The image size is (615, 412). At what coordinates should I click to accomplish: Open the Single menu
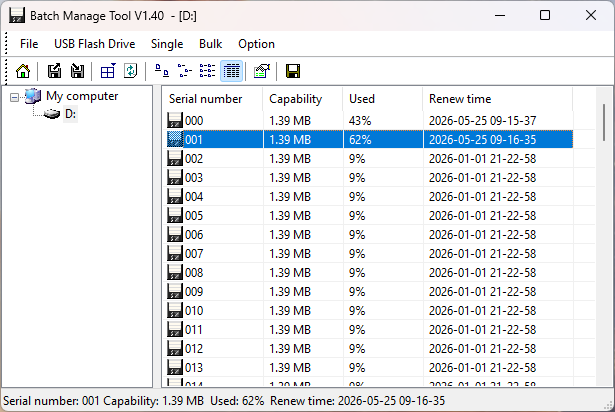coord(167,44)
